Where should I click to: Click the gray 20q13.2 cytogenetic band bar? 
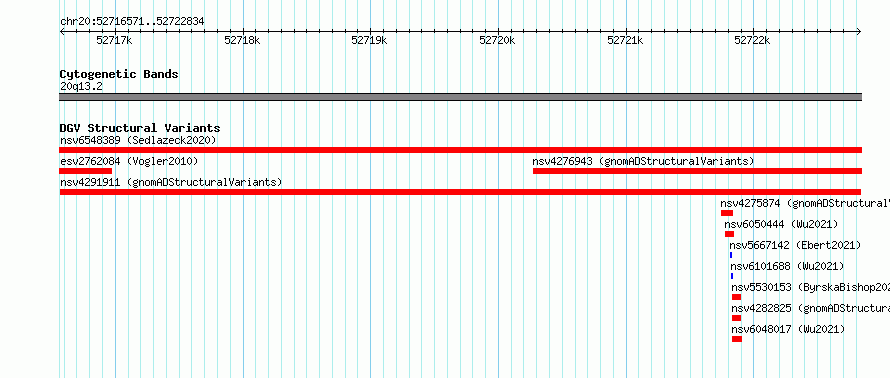[x=460, y=97]
